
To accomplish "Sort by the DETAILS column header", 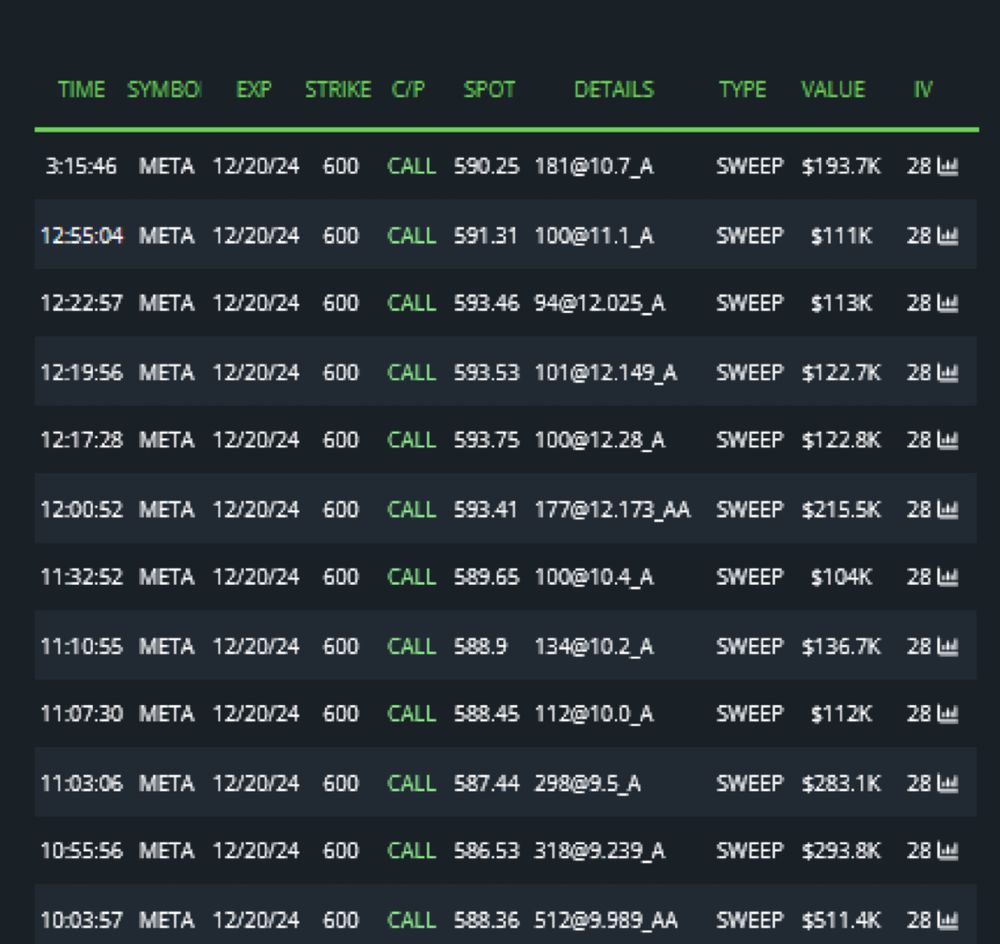I will (614, 89).
